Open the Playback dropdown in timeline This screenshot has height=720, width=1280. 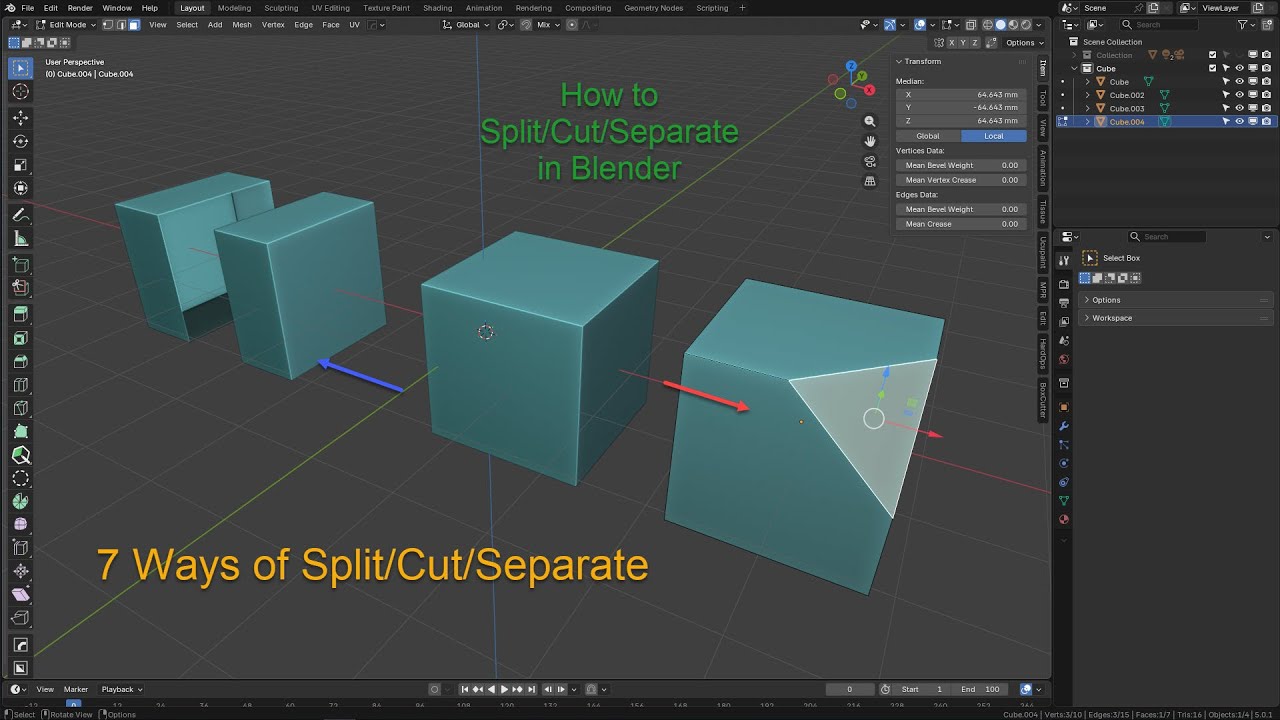tap(121, 689)
